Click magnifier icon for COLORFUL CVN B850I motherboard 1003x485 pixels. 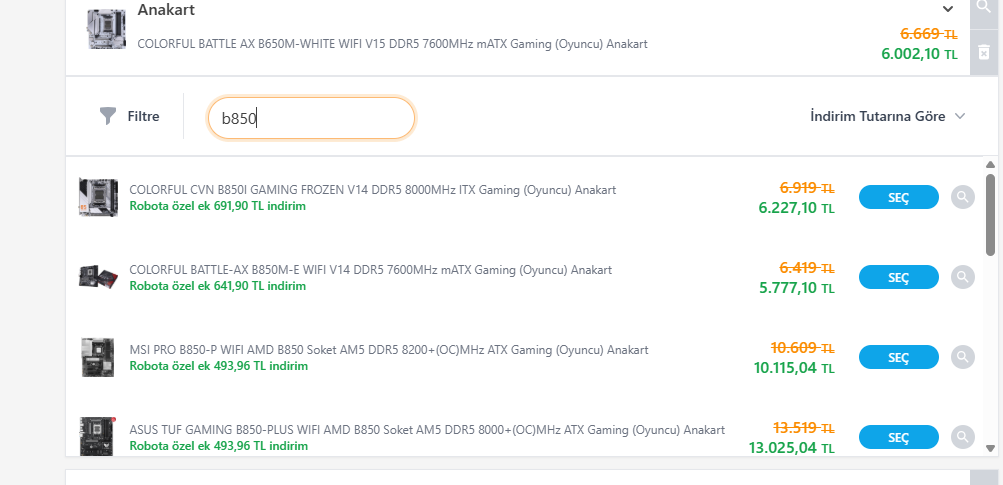pos(963,197)
